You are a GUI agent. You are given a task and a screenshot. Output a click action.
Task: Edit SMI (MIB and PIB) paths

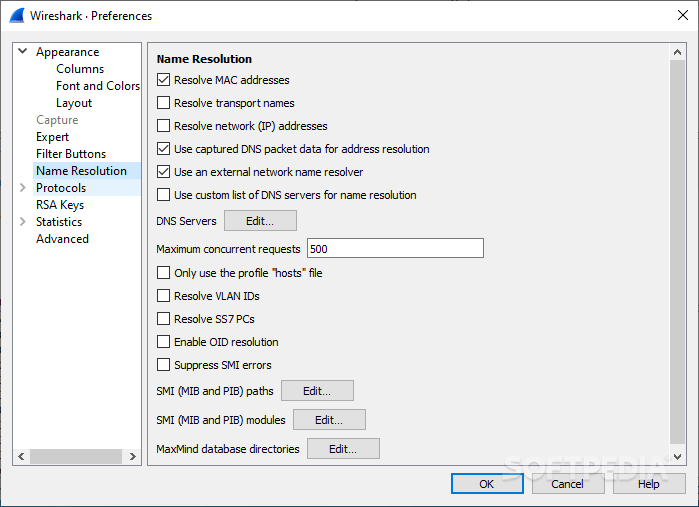317,391
